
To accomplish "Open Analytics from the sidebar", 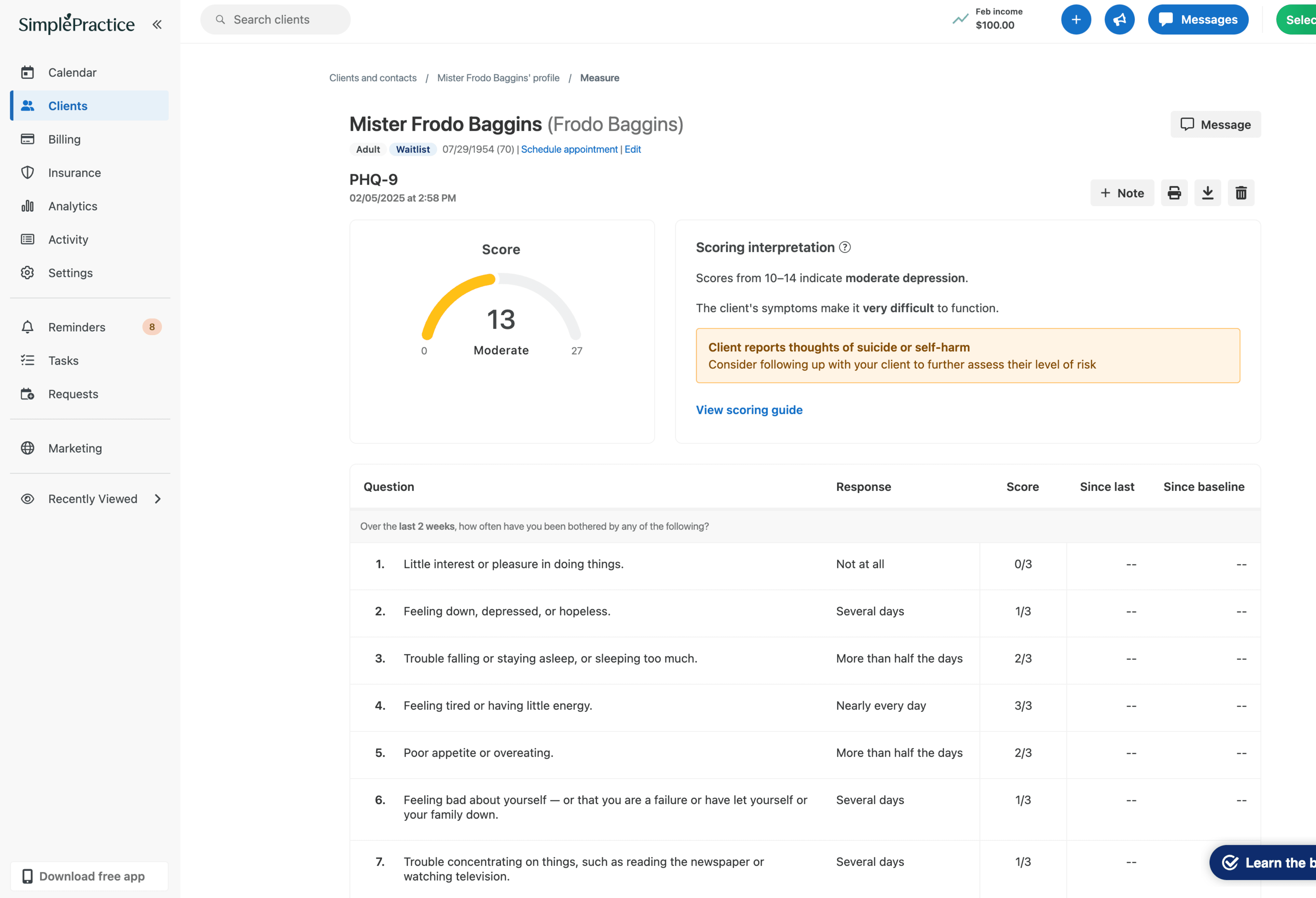I will pos(73,206).
